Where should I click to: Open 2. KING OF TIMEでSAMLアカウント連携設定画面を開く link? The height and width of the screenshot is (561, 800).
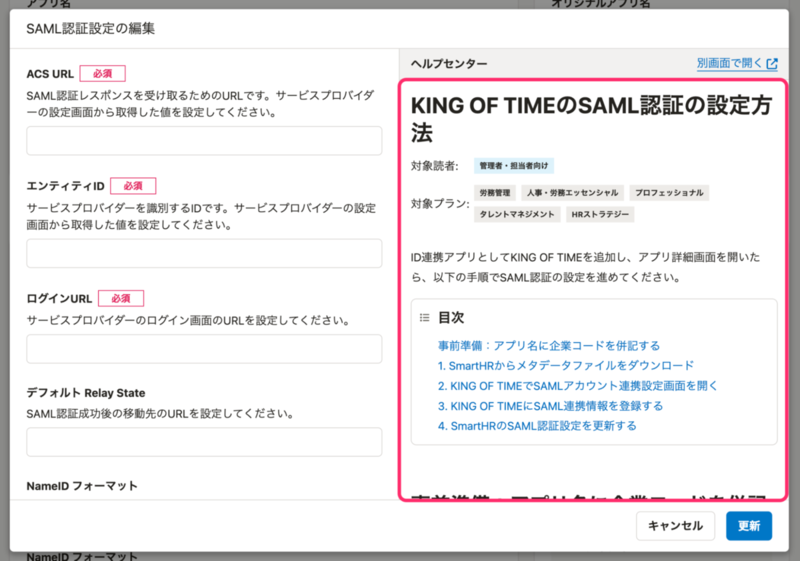tap(578, 386)
